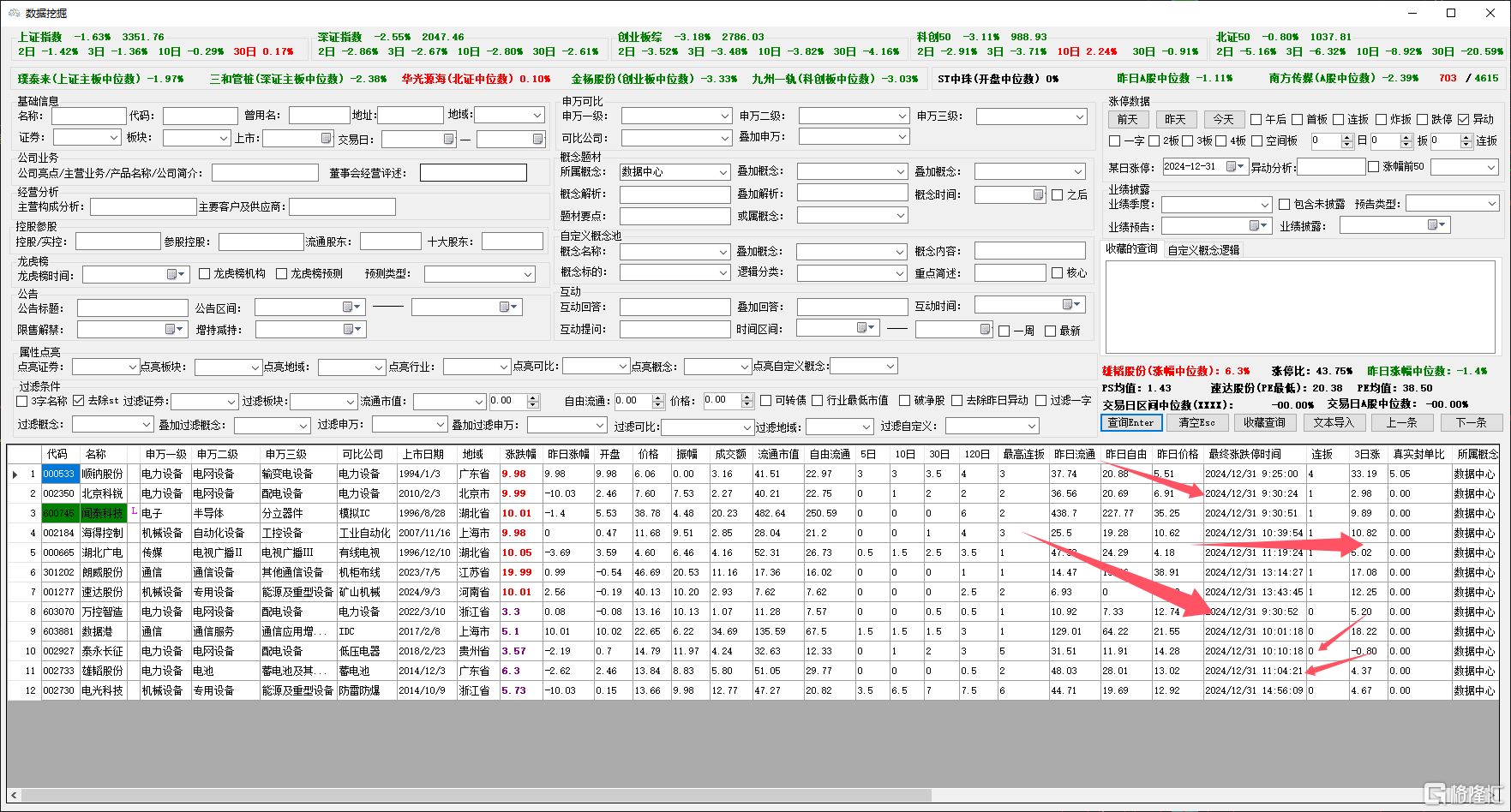
Task: Check the 跌停 checkbox
Action: 1423,120
